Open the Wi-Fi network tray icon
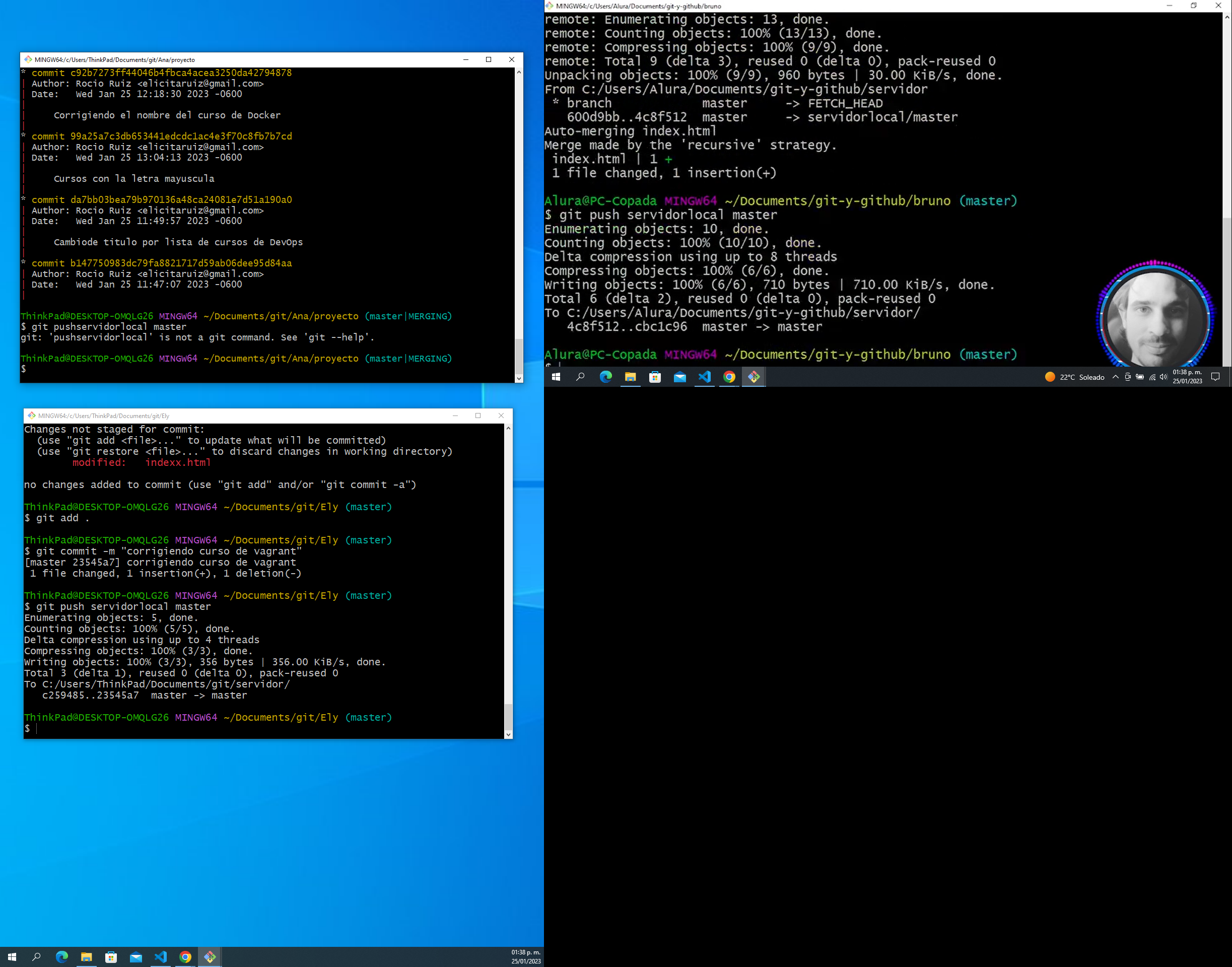This screenshot has height=967, width=1232. coord(1152,377)
